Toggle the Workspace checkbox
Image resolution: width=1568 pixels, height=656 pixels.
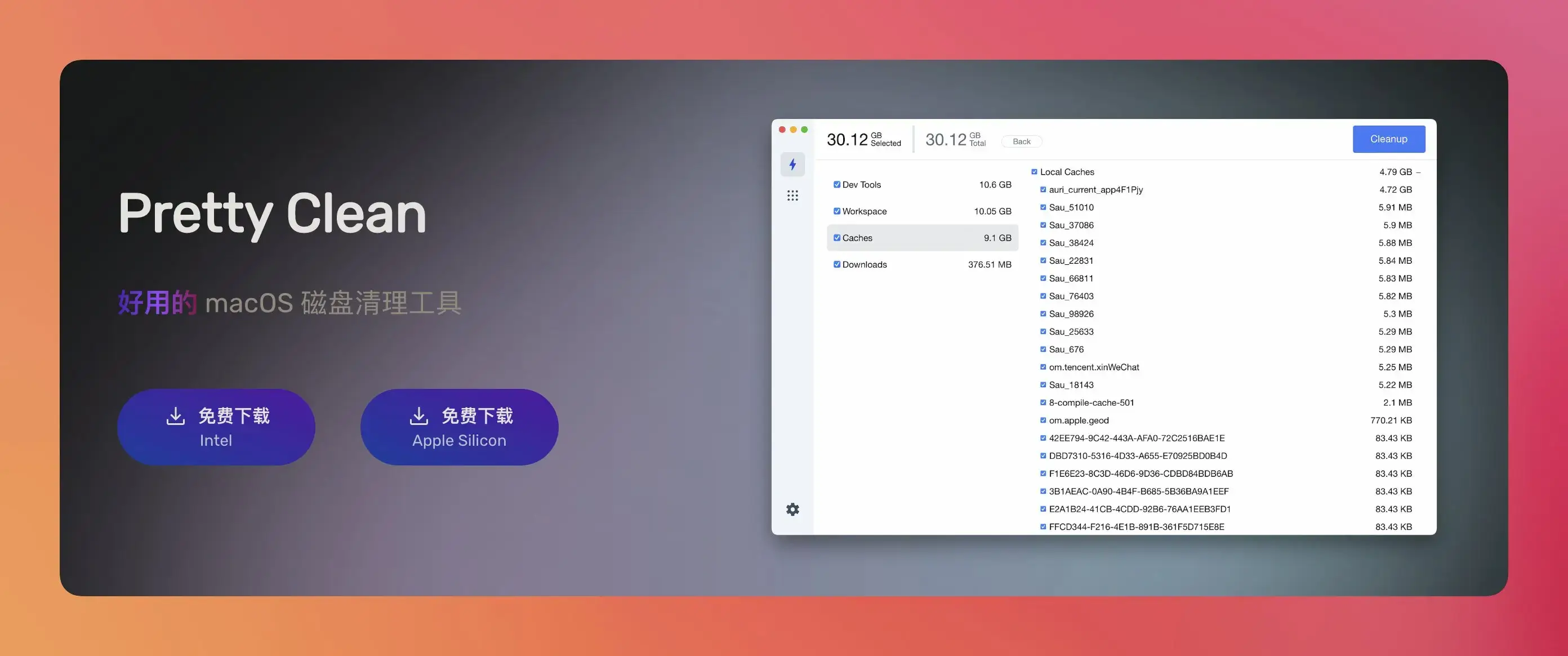[x=837, y=211]
